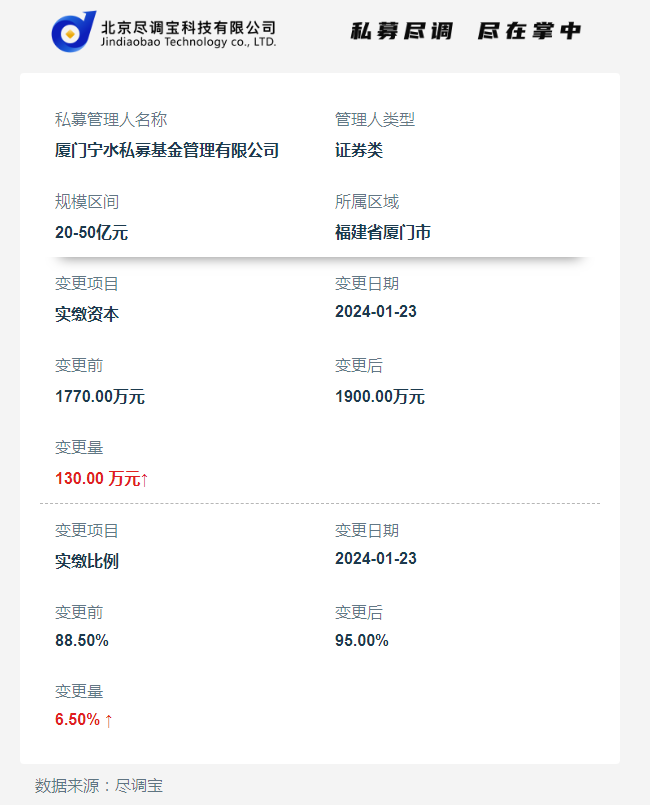Select the 实缴资本 change item
Screen dimensions: 650x805
point(87,314)
